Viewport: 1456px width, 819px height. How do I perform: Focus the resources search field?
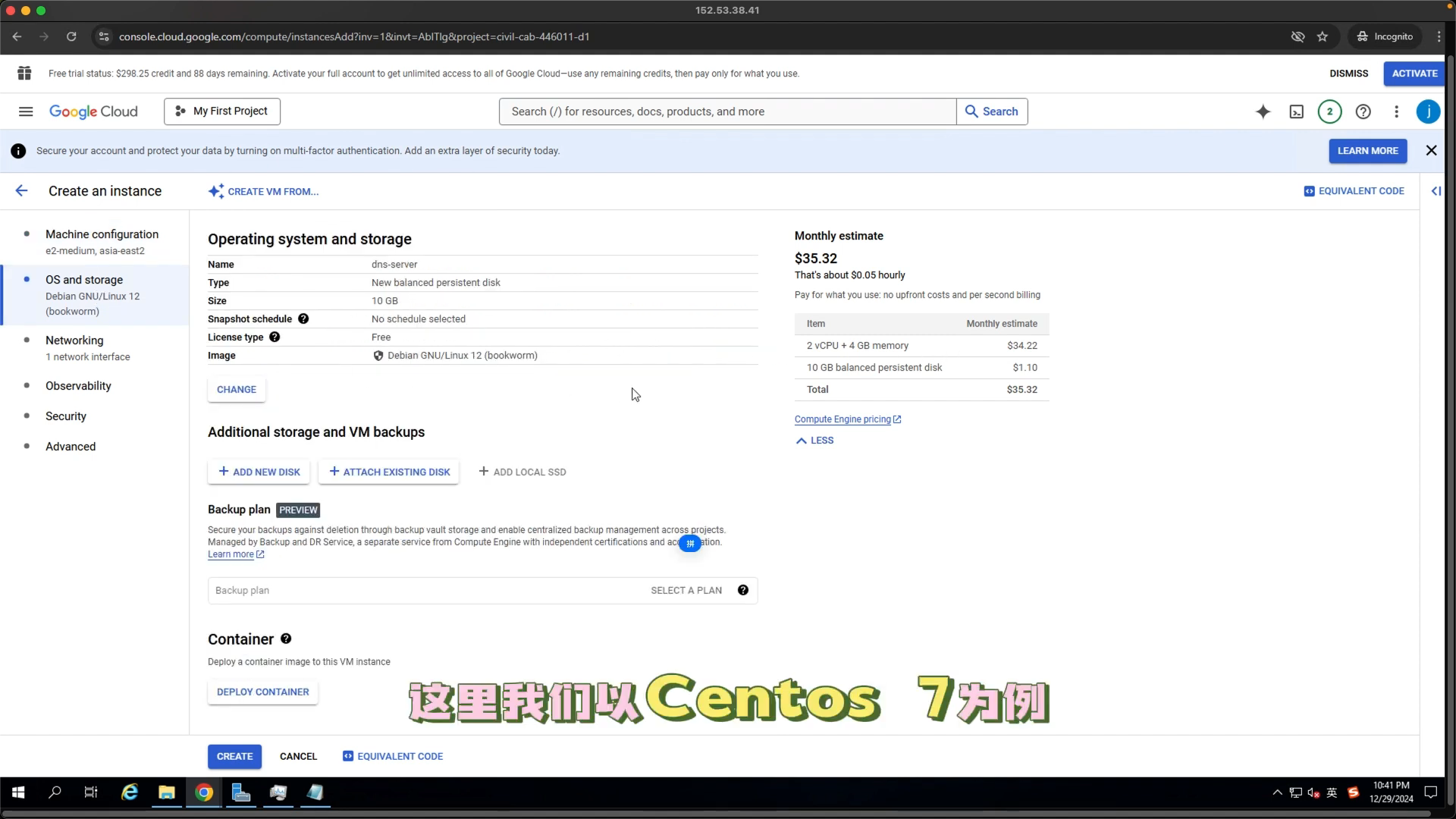click(727, 111)
